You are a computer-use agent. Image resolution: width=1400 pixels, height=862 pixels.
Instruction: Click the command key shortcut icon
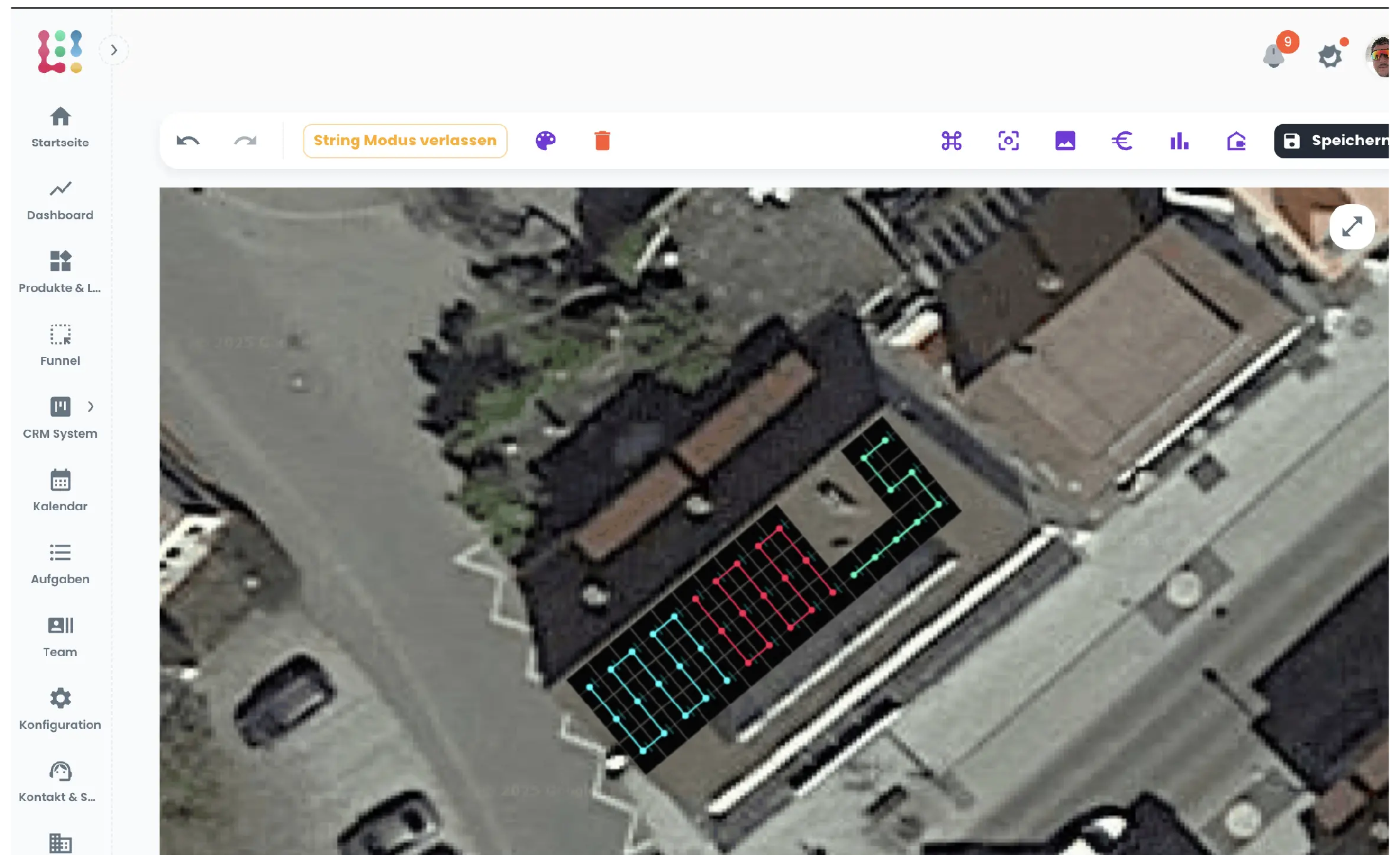point(951,141)
